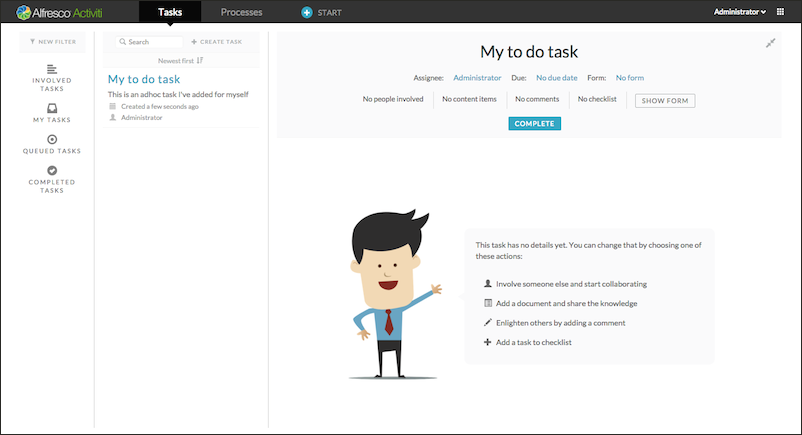Click the Show Form button
Screen dimensions: 802x435
[x=665, y=101]
